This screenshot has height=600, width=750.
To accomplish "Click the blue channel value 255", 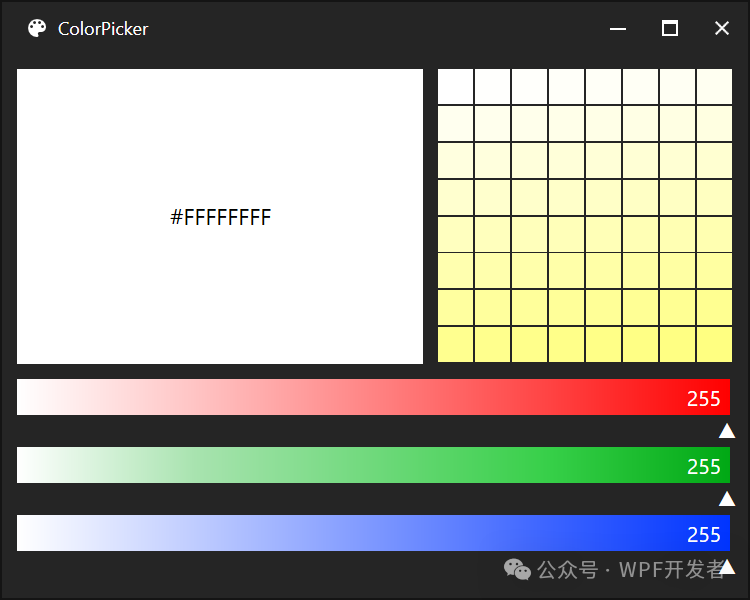I will click(x=704, y=534).
